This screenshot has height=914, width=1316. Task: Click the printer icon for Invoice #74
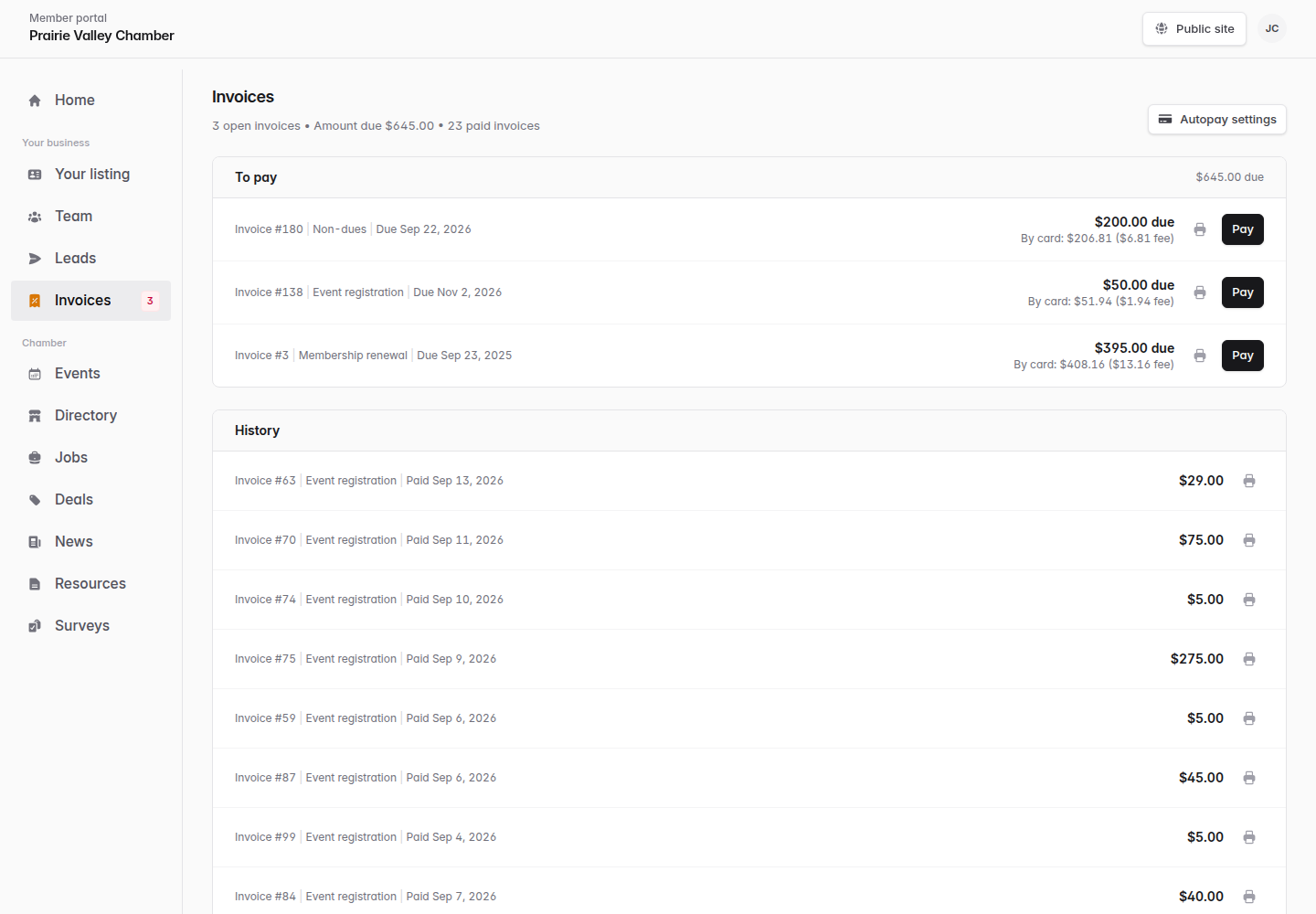[x=1249, y=600]
